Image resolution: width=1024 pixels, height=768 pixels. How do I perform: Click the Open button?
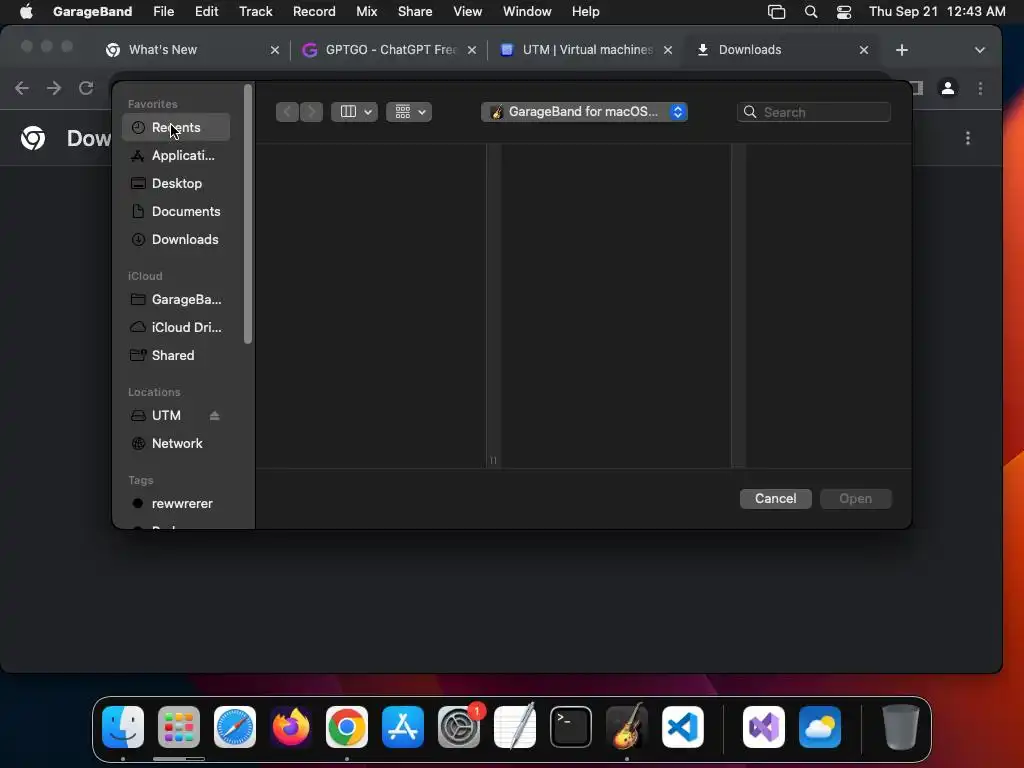(x=856, y=499)
